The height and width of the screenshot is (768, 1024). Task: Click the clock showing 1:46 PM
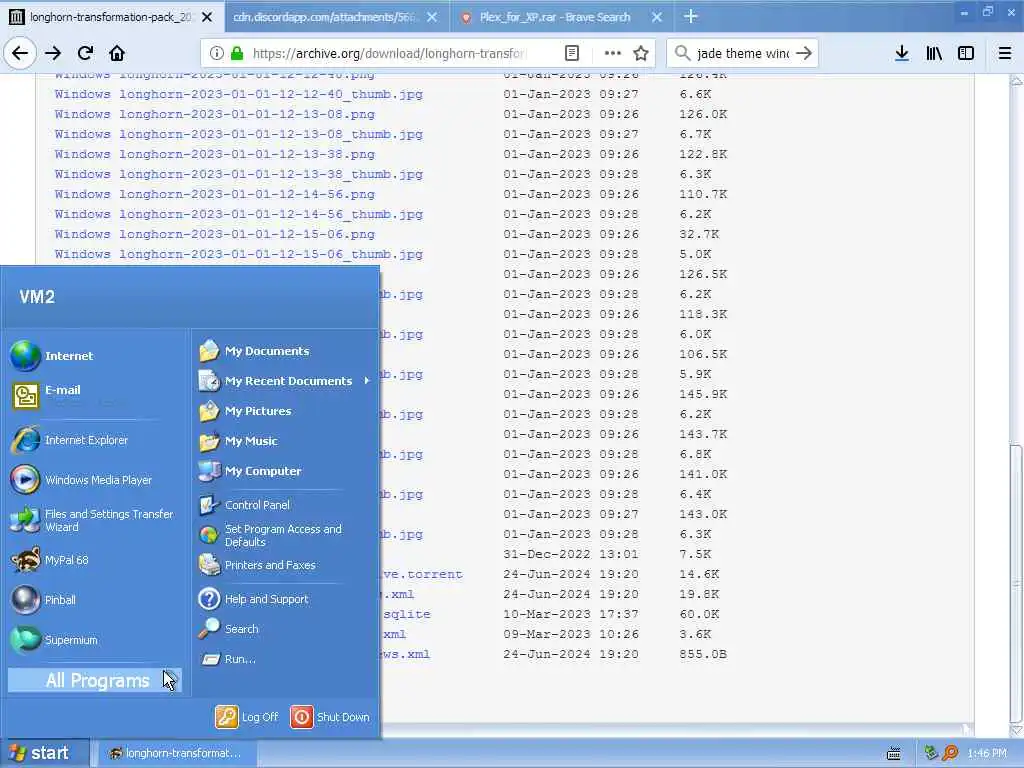(x=987, y=754)
